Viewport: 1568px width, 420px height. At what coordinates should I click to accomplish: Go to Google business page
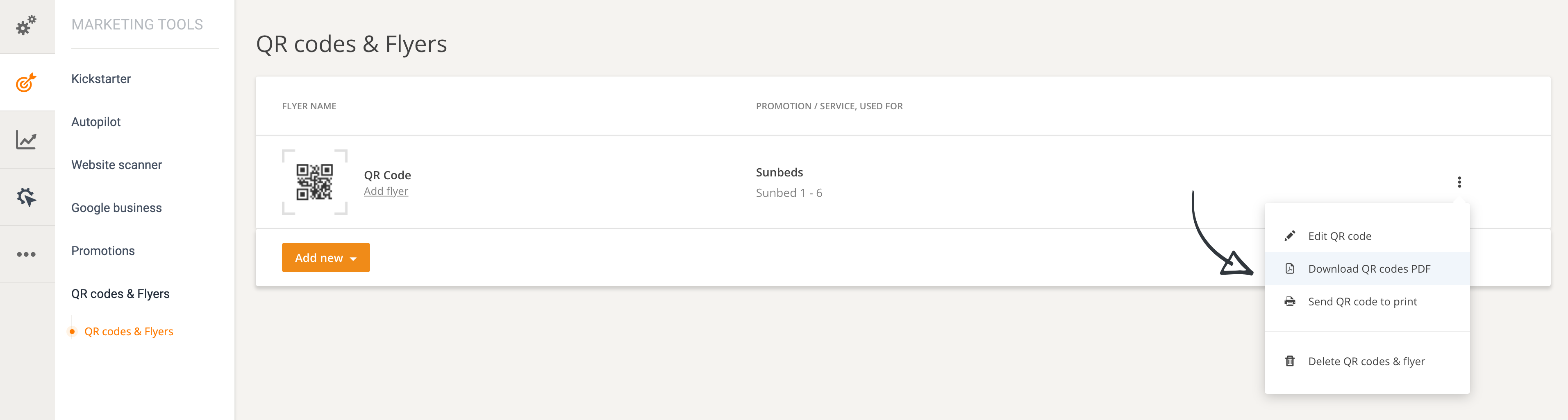coord(116,208)
